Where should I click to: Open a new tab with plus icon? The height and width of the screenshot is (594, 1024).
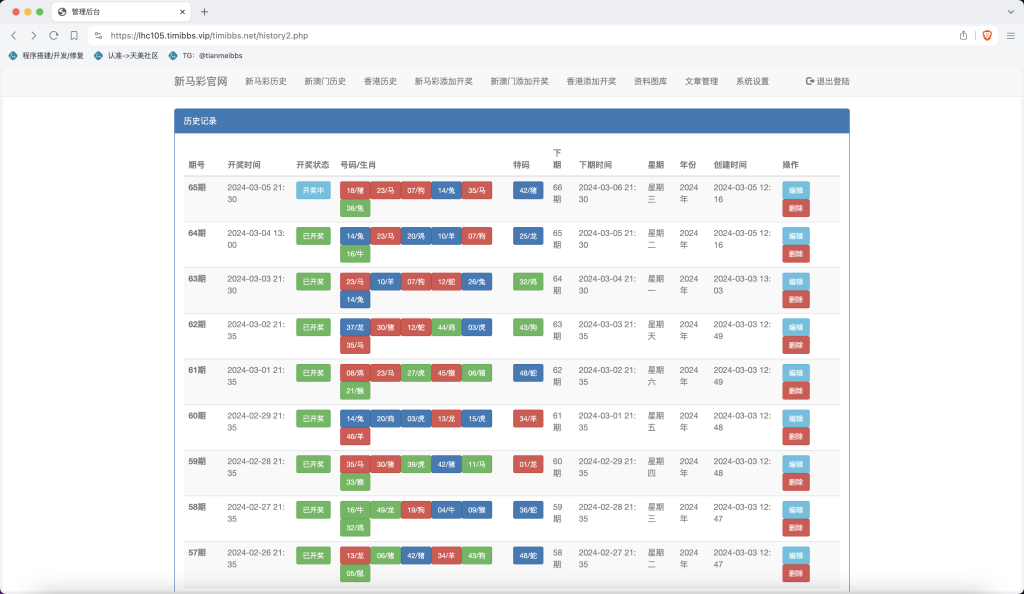(x=204, y=12)
